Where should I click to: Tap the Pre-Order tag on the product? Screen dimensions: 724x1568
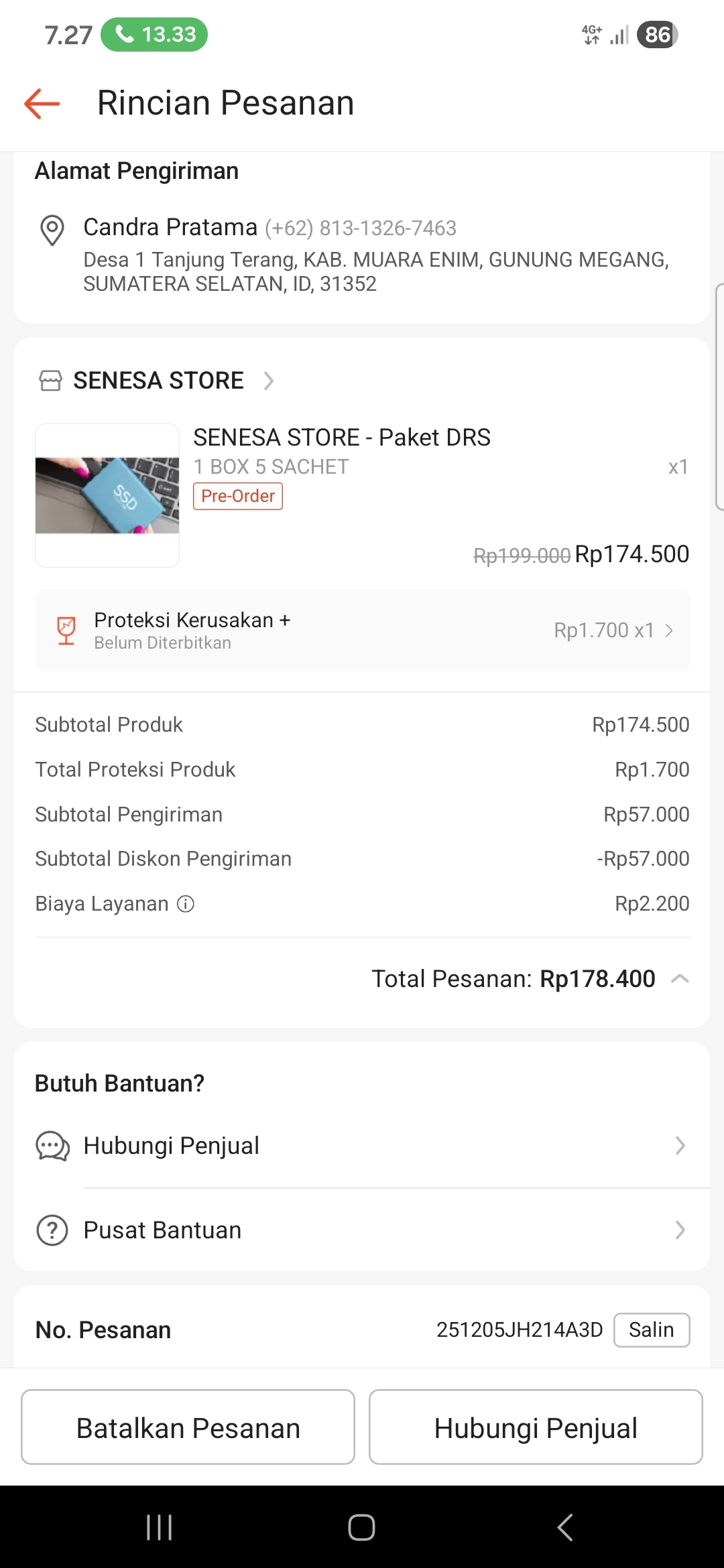pos(238,497)
